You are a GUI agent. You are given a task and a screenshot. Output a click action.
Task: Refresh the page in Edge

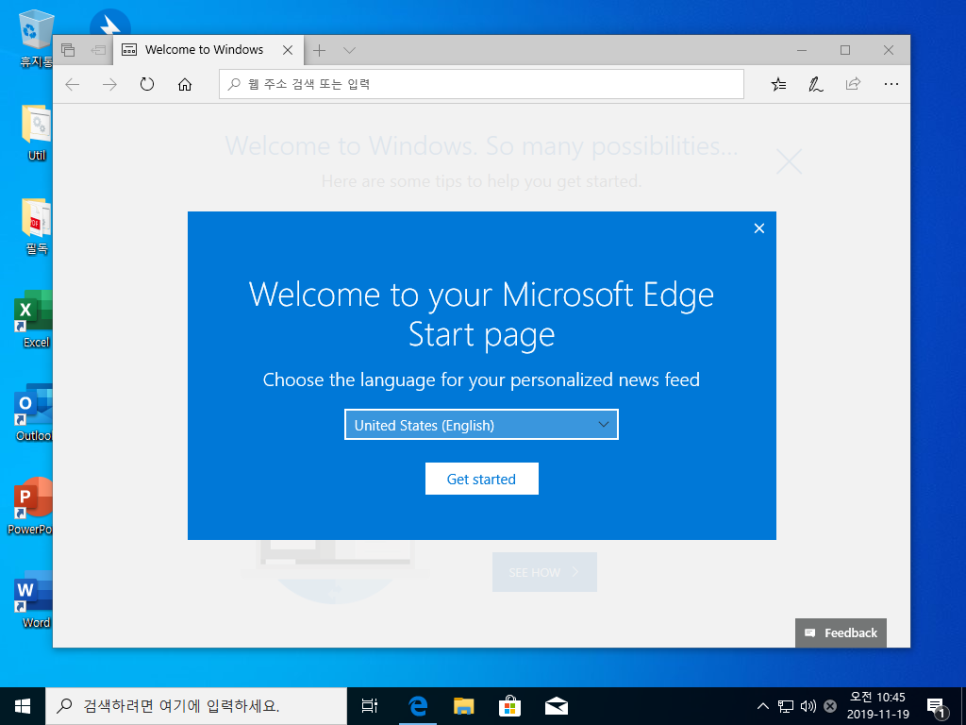point(147,84)
